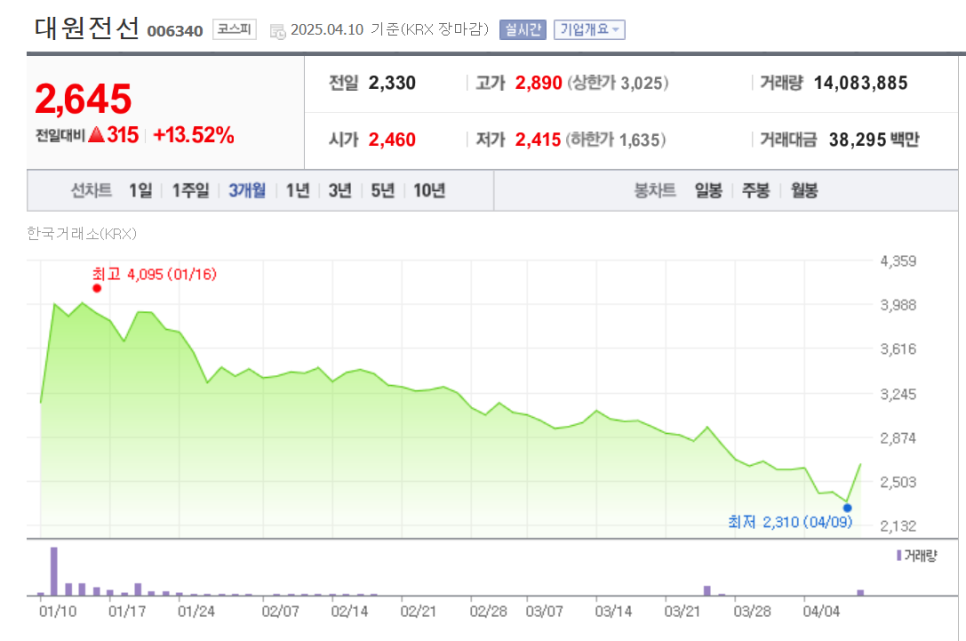Click the 전일 value 2,330

[x=392, y=83]
